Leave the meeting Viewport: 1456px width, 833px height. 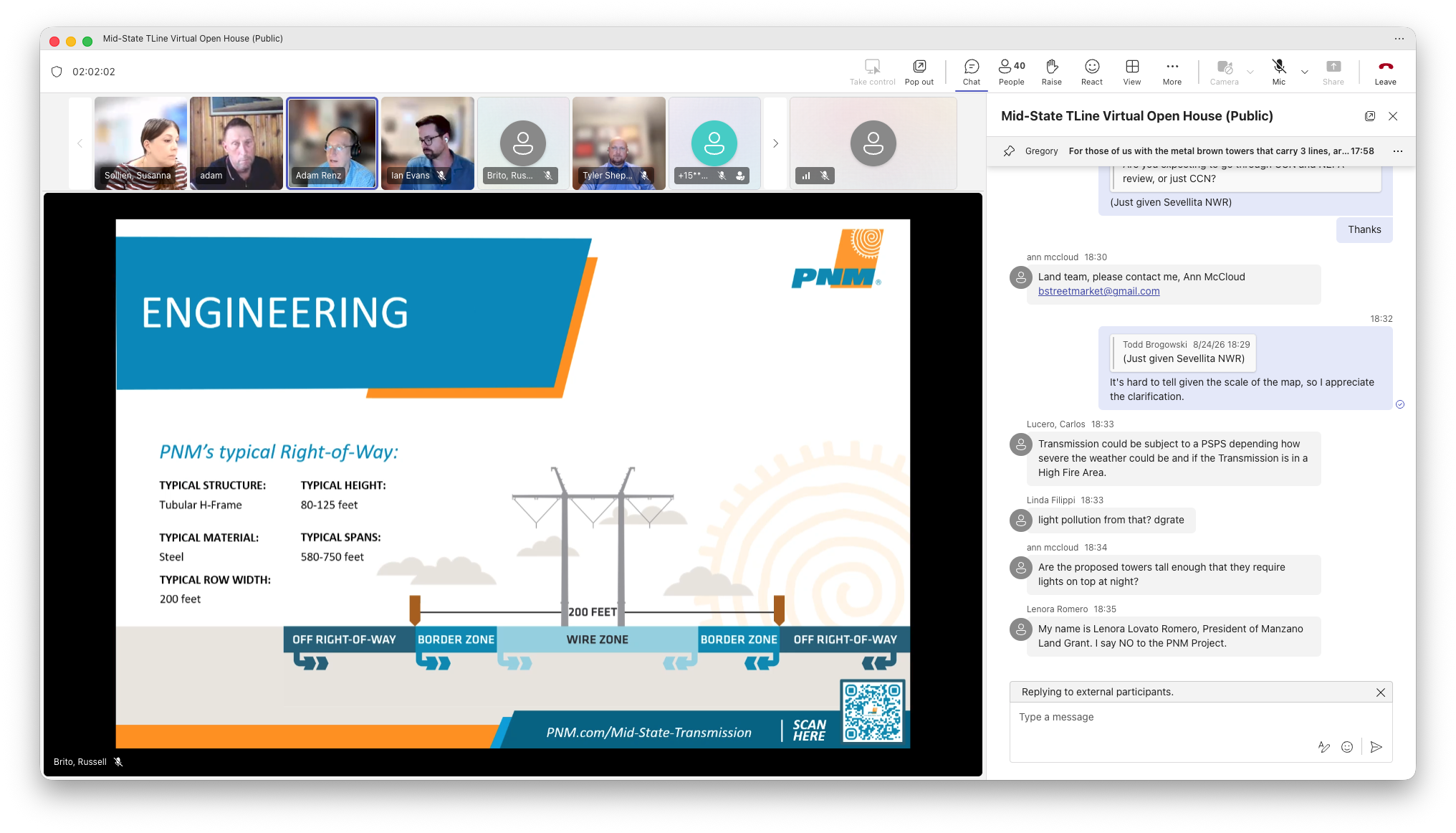tap(1386, 72)
